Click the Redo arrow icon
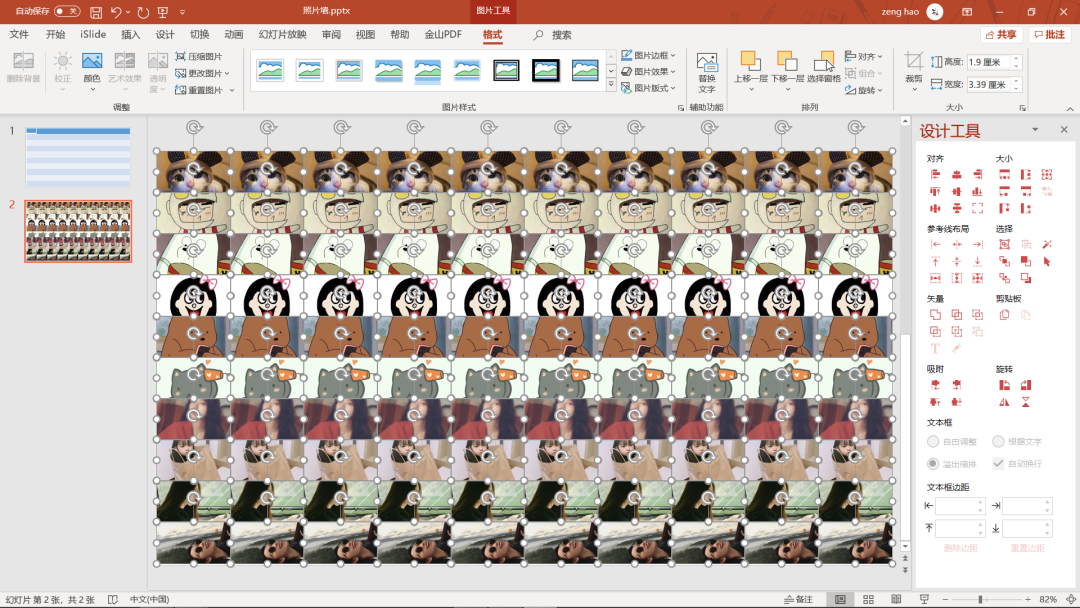 point(143,12)
